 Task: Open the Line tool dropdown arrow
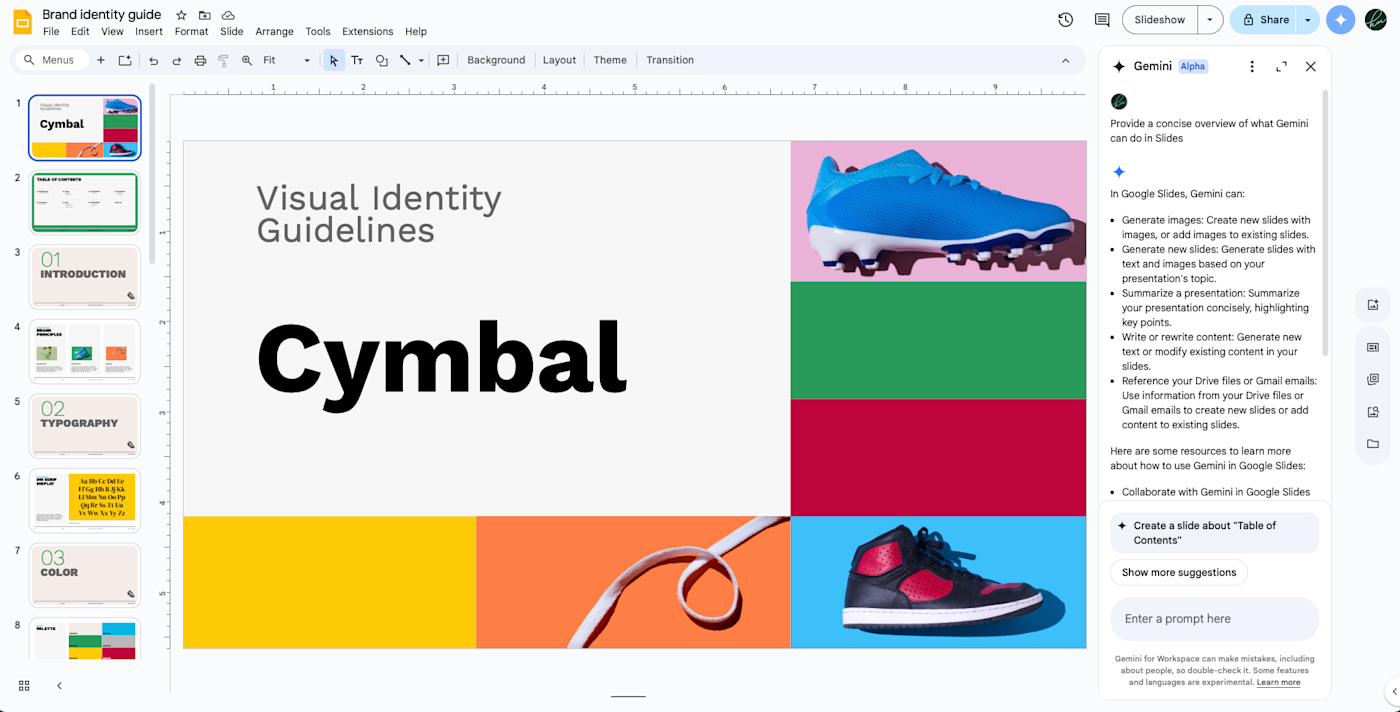[x=421, y=60]
